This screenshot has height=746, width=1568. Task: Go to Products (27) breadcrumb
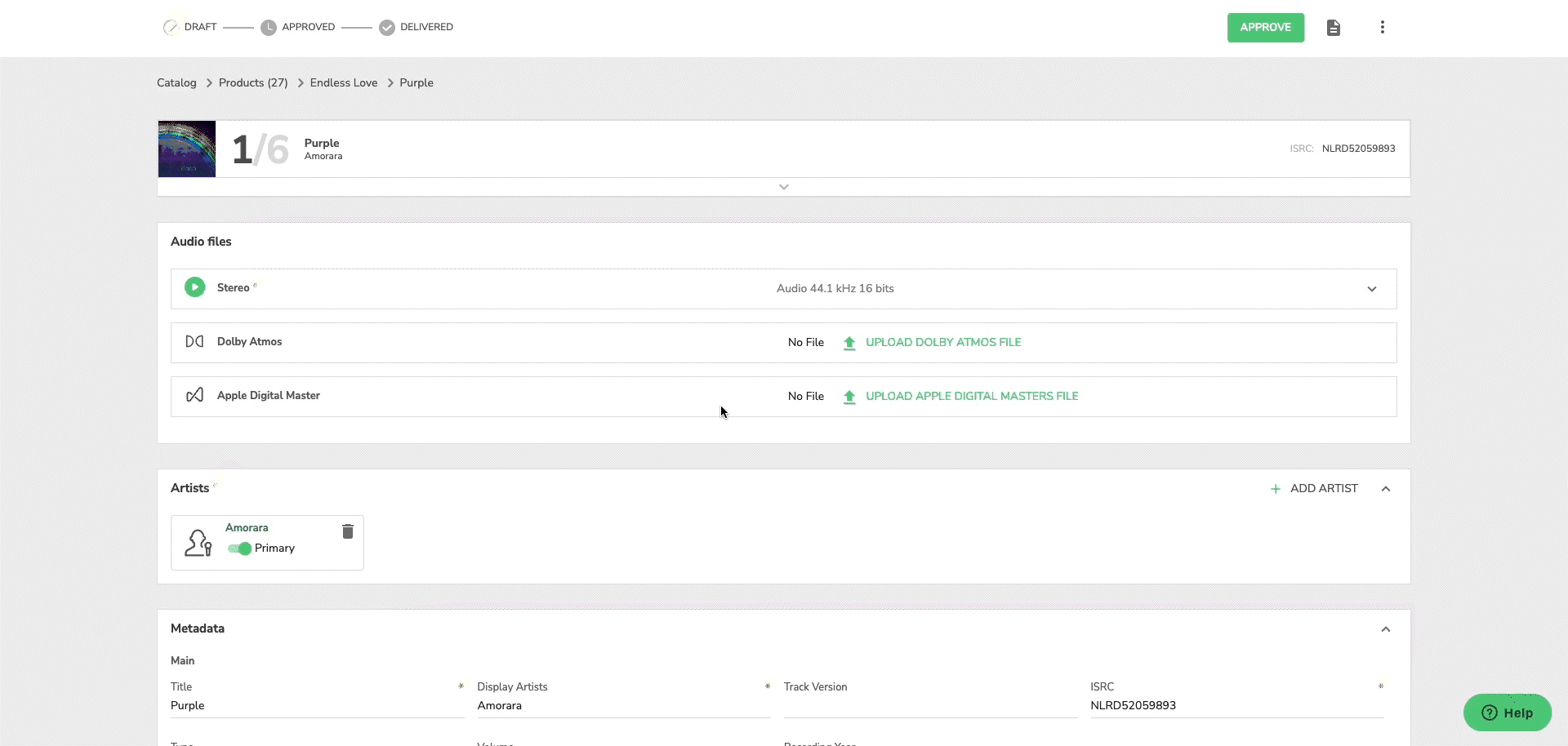coord(253,82)
